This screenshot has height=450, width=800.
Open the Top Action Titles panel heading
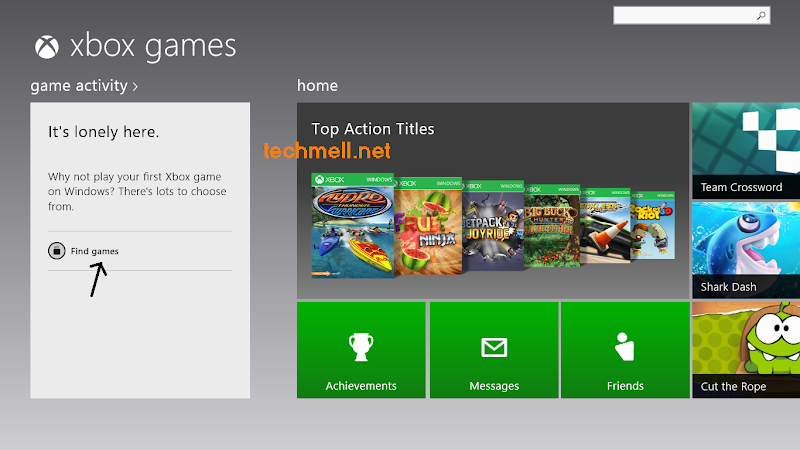click(372, 129)
